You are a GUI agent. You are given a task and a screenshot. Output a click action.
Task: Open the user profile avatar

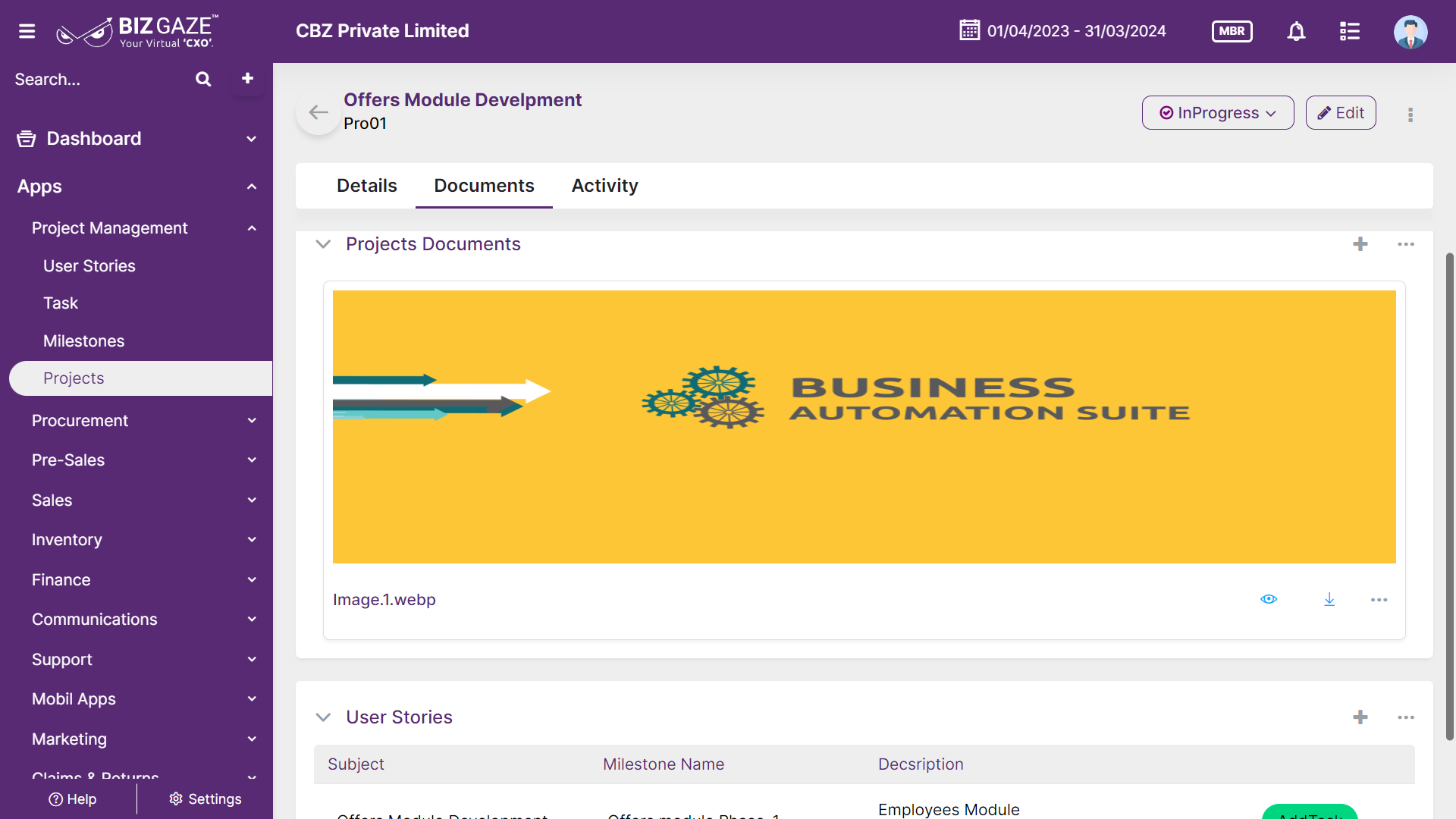click(1410, 32)
